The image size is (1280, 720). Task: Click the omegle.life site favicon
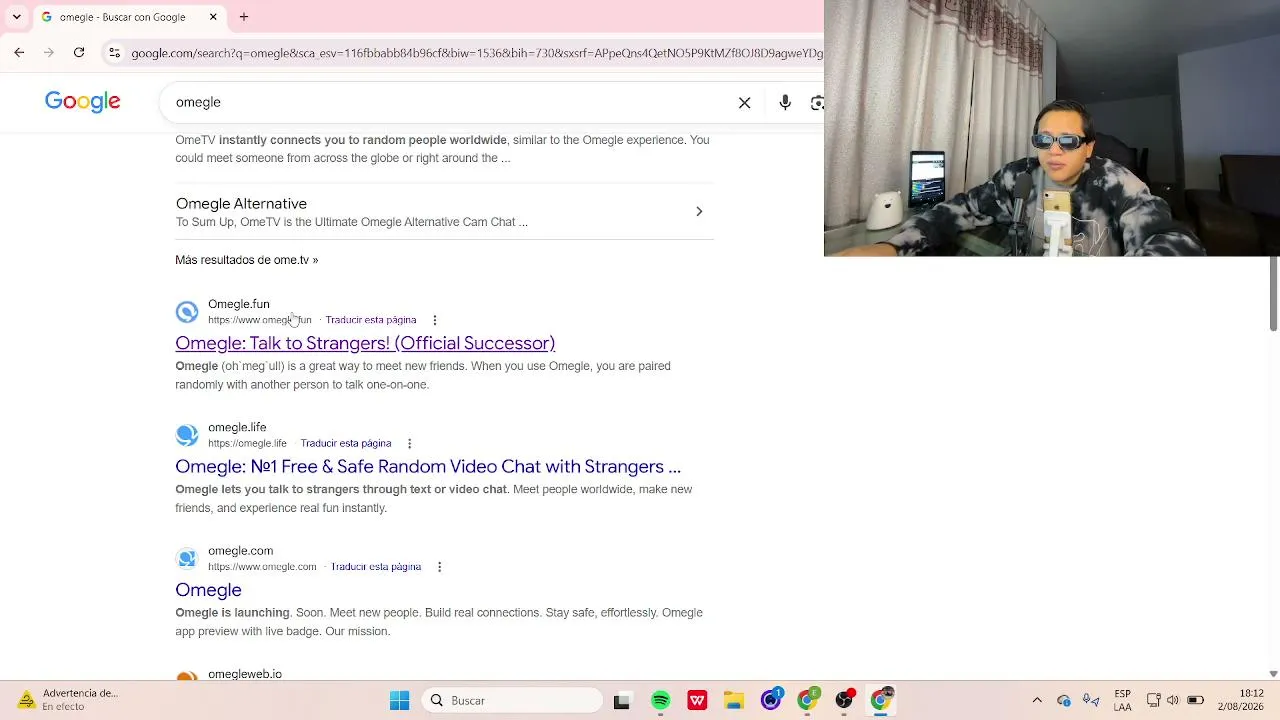(187, 435)
